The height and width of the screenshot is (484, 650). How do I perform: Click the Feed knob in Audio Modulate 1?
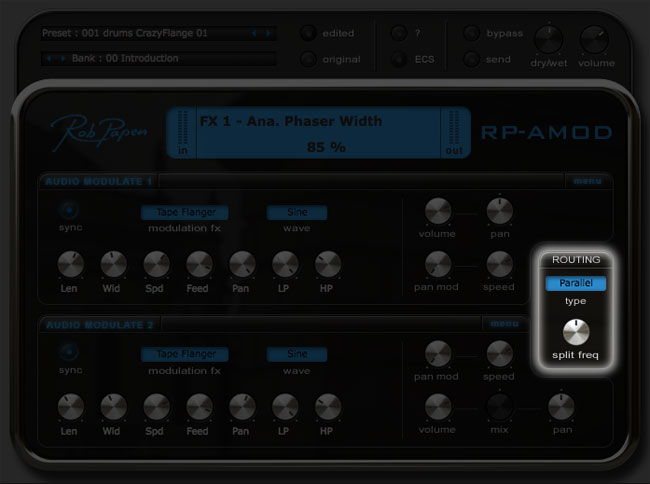[x=199, y=264]
